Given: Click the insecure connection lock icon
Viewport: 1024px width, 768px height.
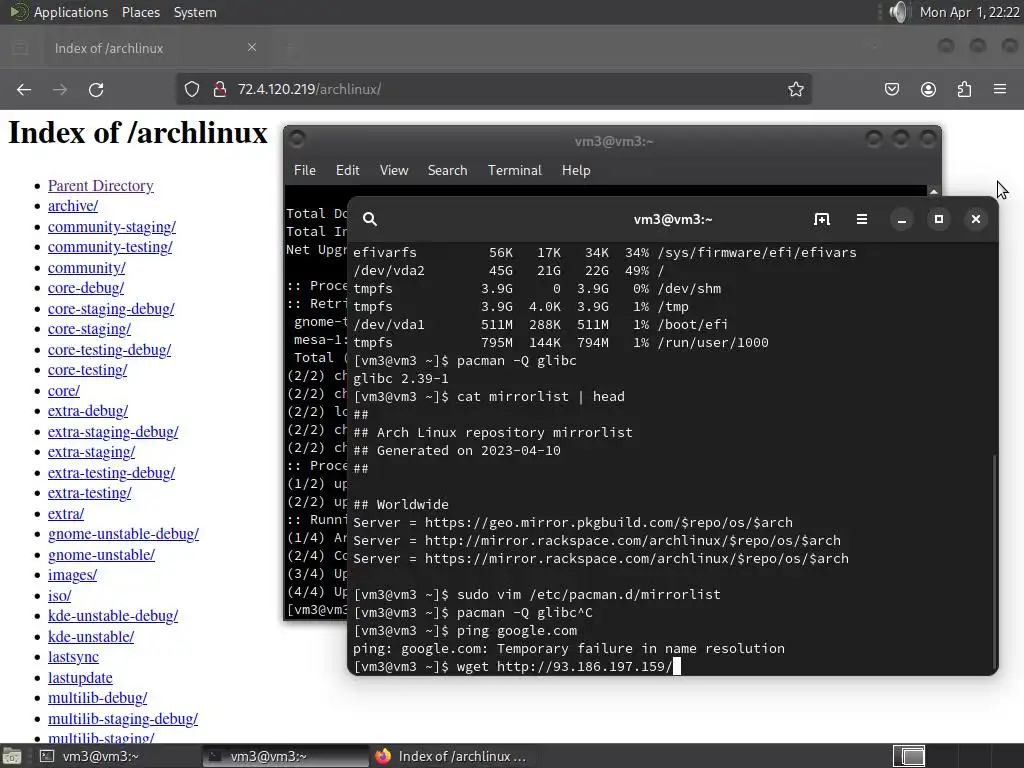Looking at the screenshot, I should click(x=220, y=89).
